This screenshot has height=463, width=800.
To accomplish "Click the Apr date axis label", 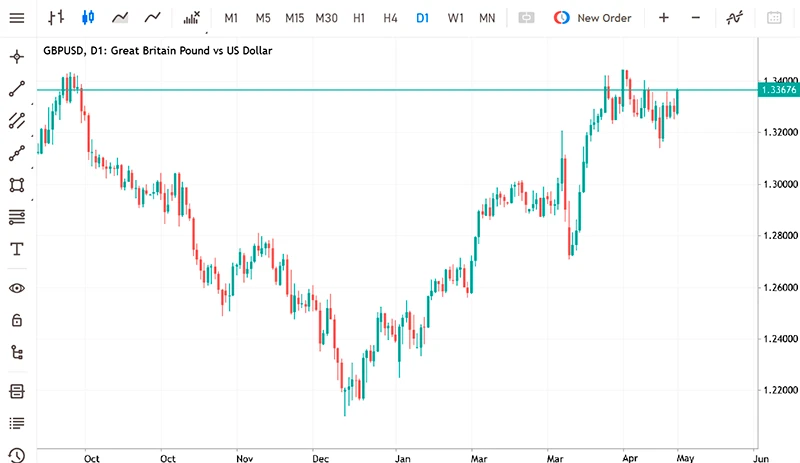I will coord(630,458).
